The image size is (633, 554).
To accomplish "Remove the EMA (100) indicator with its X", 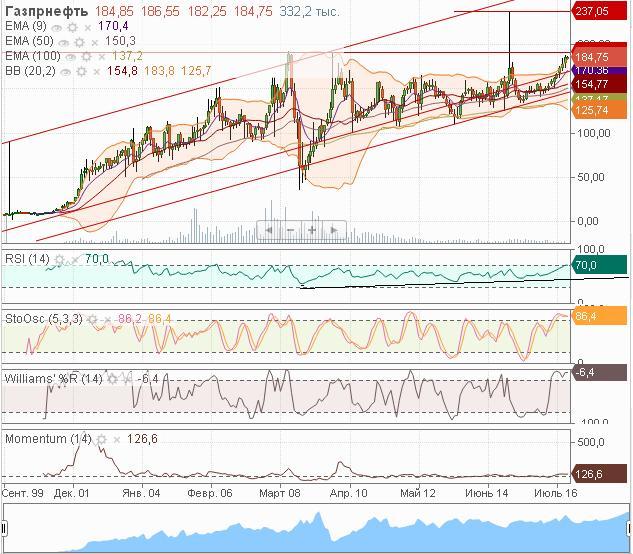I will [102, 57].
